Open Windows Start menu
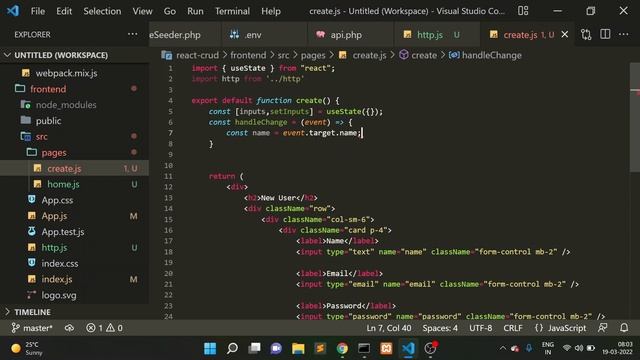This screenshot has height=360, width=640. point(210,348)
